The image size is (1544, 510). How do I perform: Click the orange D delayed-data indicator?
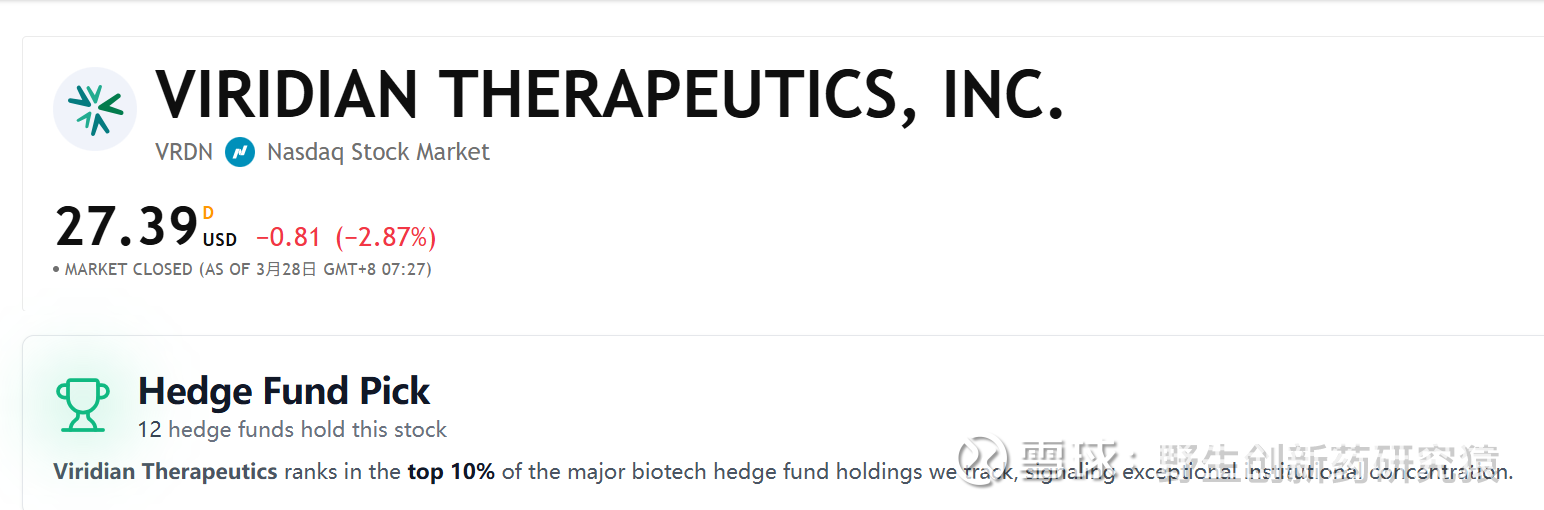(208, 213)
